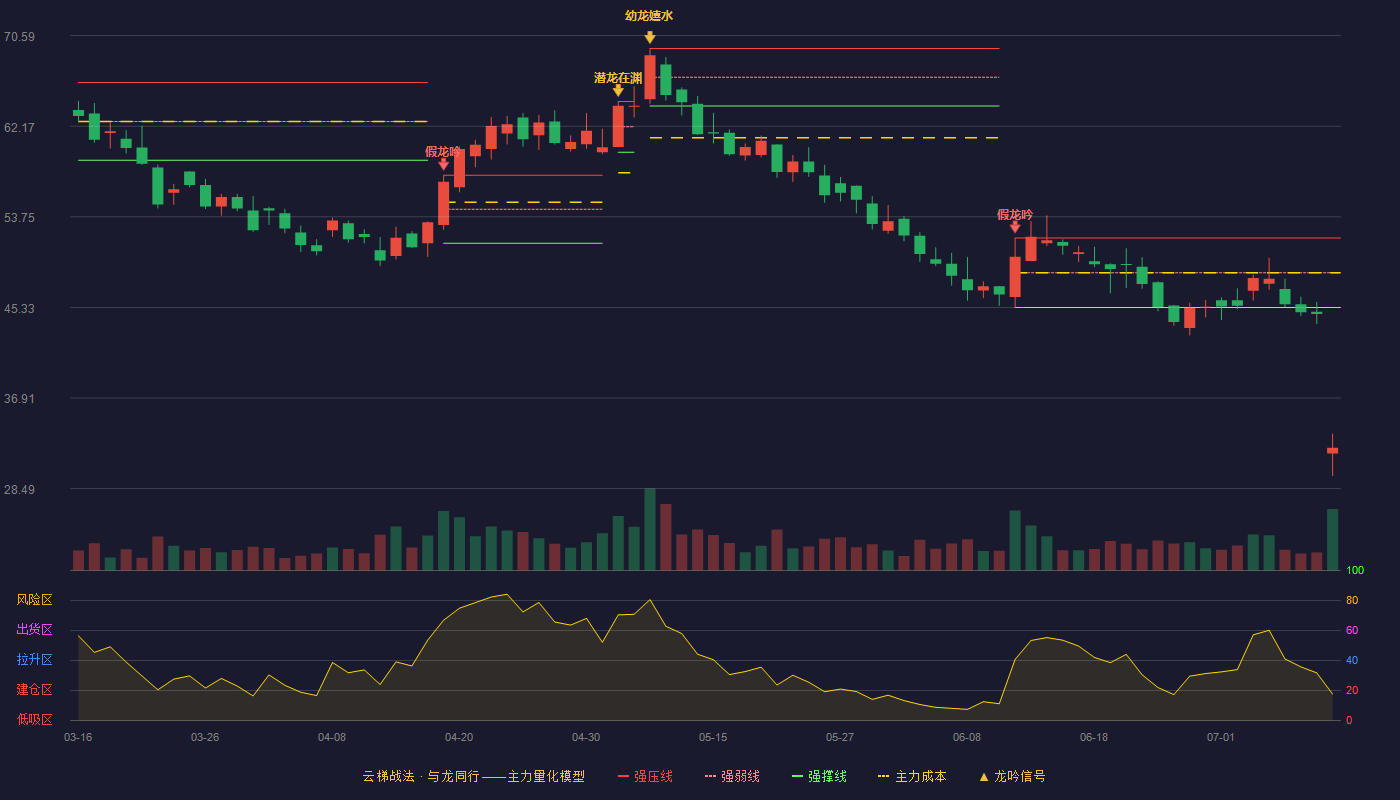This screenshot has height=800, width=1400.
Task: Toggle the 龙吟信号 legend entry
Action: click(x=1012, y=776)
